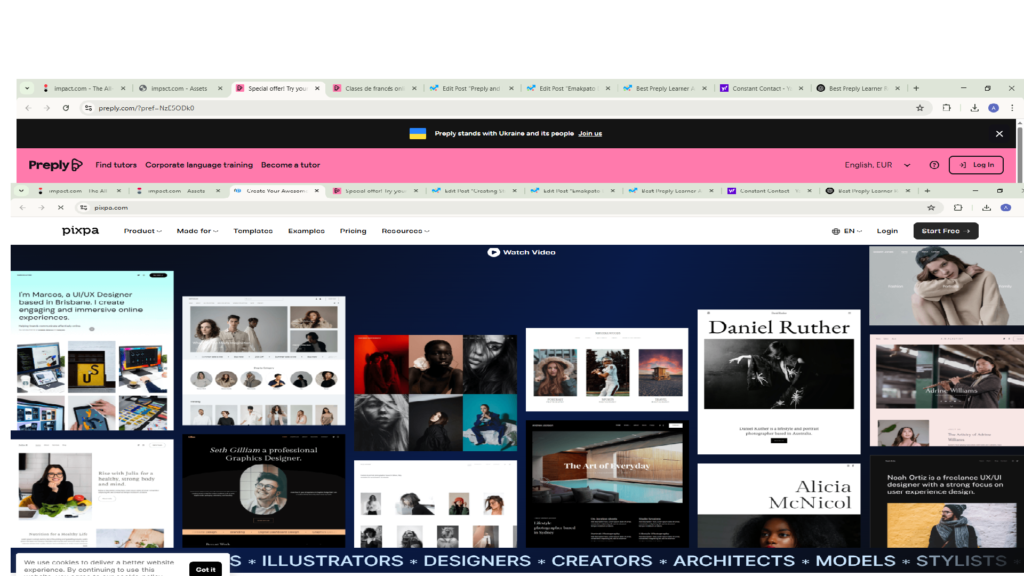Click the Preply logo
Screen dimensions: 1024x576
tap(55, 165)
